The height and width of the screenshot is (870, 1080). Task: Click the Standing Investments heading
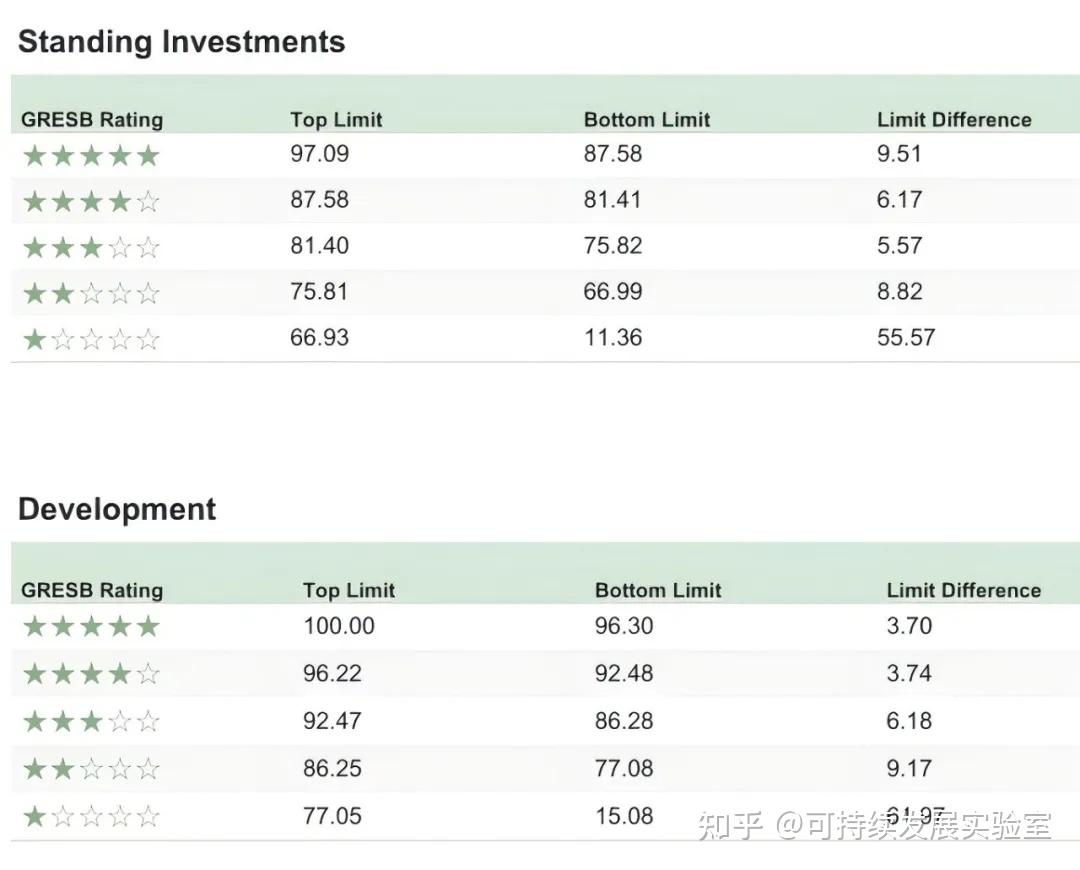182,42
